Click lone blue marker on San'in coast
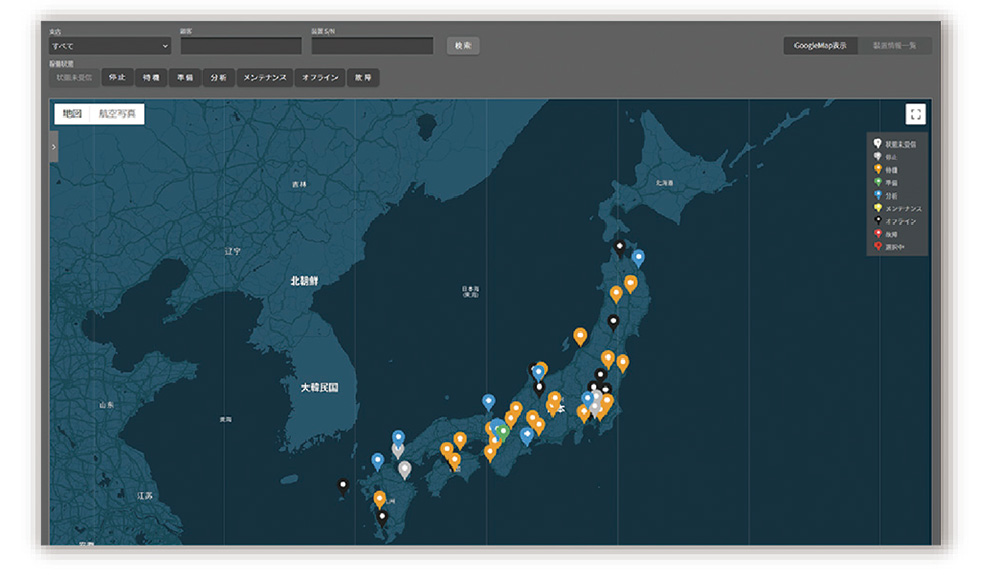The width and height of the screenshot is (1000, 580). coord(489,403)
